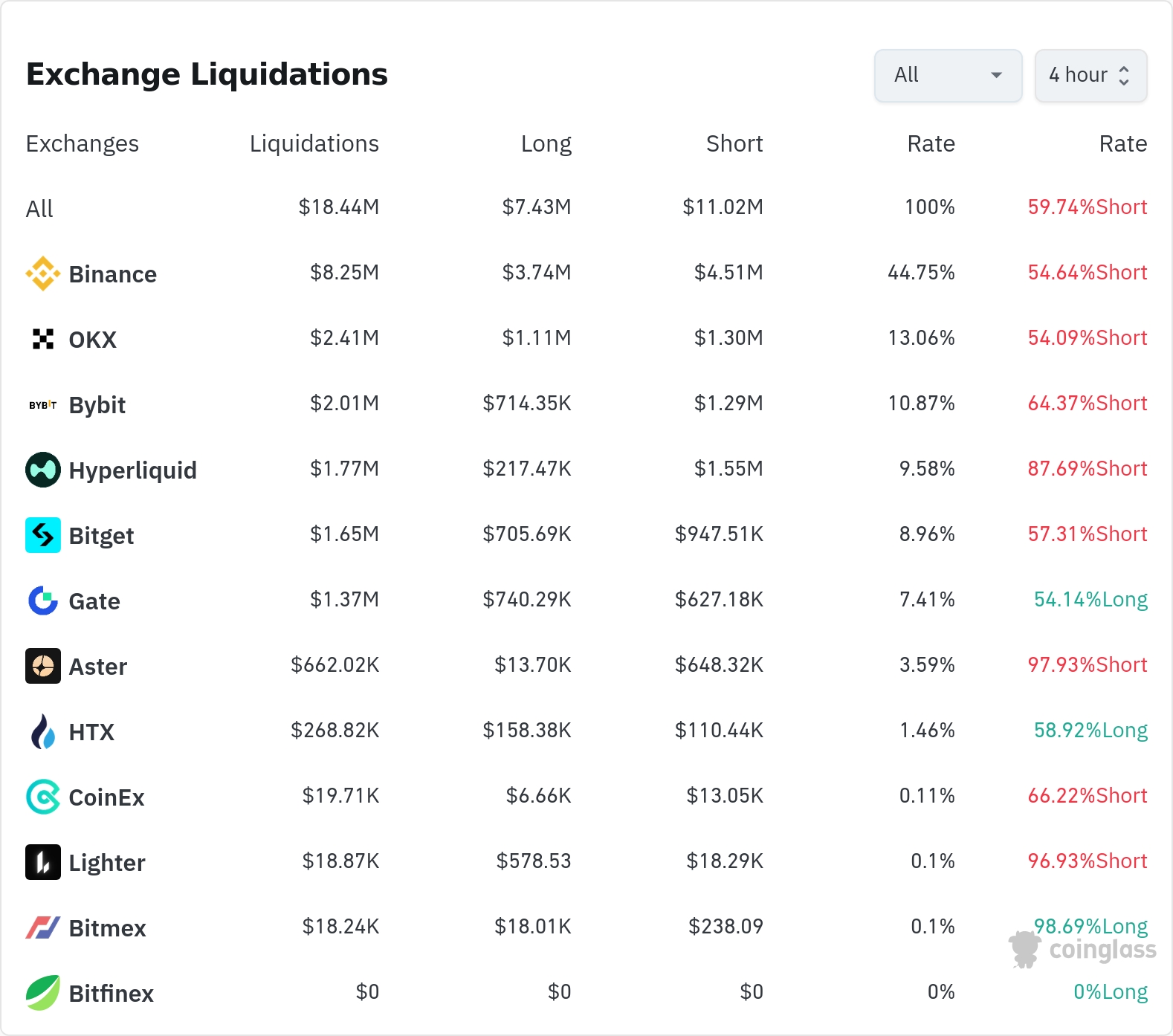This screenshot has width=1173, height=1036.
Task: Click the Bybit logo icon
Action: [43, 405]
